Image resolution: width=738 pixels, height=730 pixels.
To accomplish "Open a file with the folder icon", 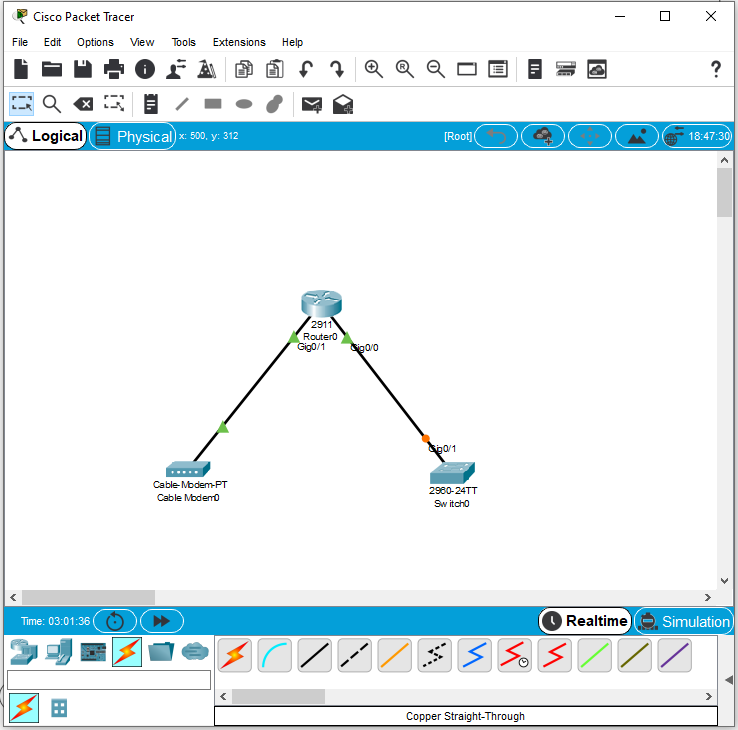I will 52,69.
